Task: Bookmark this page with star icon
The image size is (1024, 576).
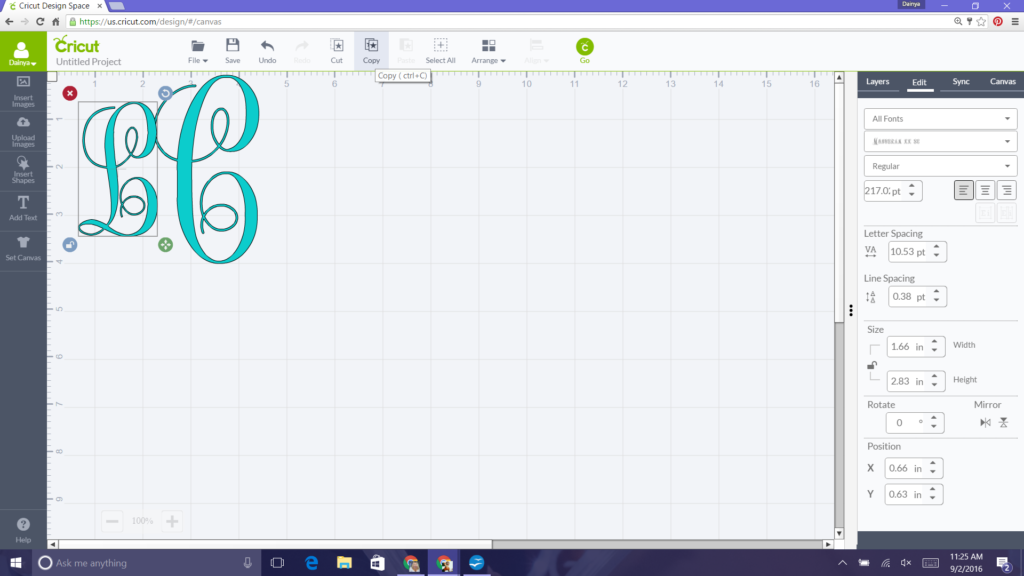Action: (981, 22)
